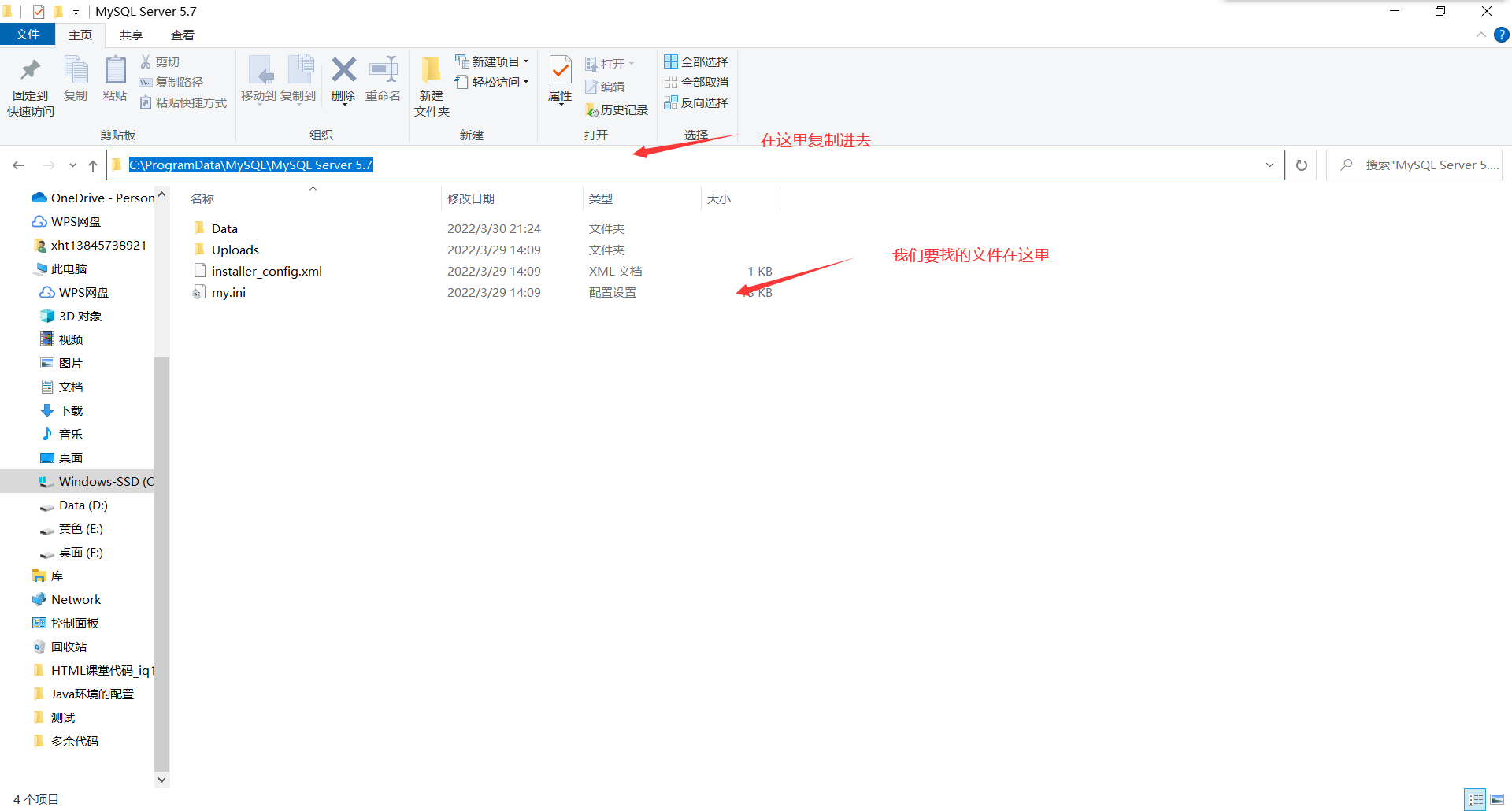Click Select None in ribbon
This screenshot has height=811, width=1512.
(x=696, y=82)
